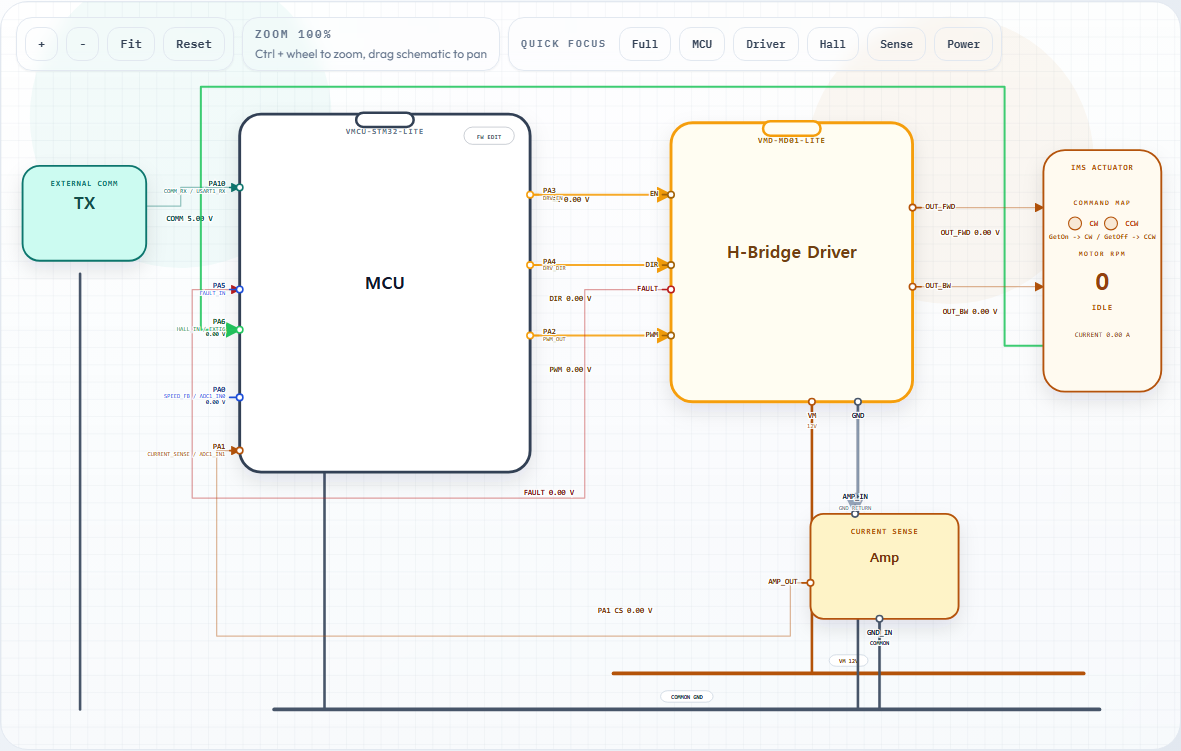Click the PA0 speed feedback pin
1181x751 pixels.
240,397
